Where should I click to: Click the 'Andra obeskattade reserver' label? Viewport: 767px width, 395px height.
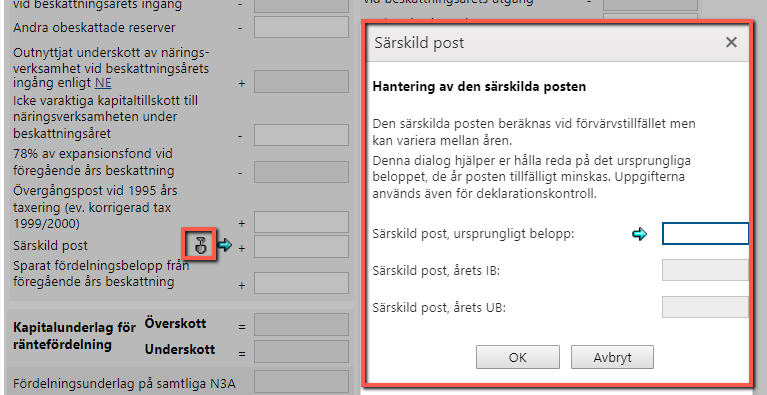[94, 28]
